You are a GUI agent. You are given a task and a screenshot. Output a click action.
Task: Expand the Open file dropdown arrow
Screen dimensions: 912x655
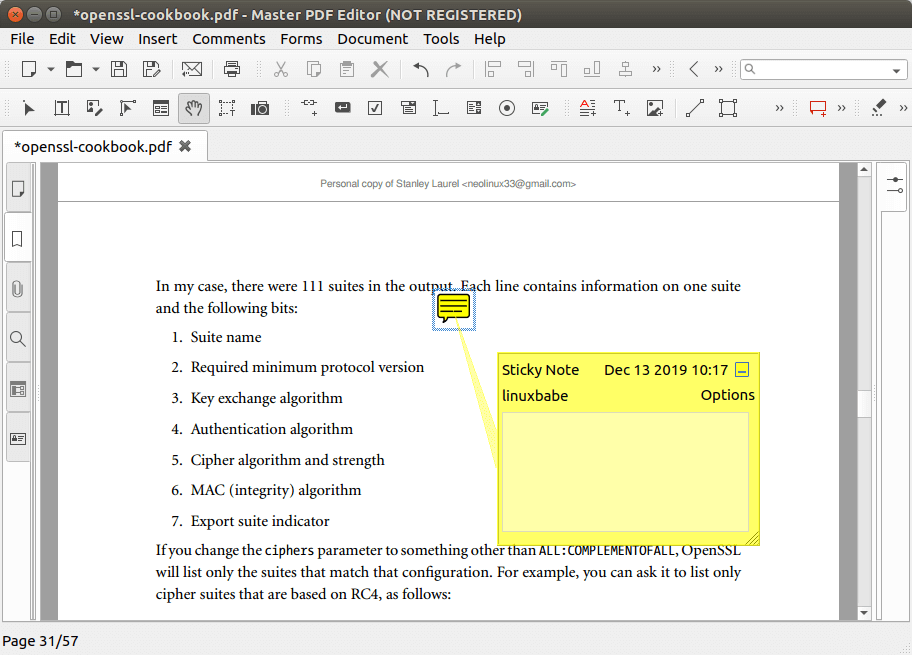click(x=96, y=69)
